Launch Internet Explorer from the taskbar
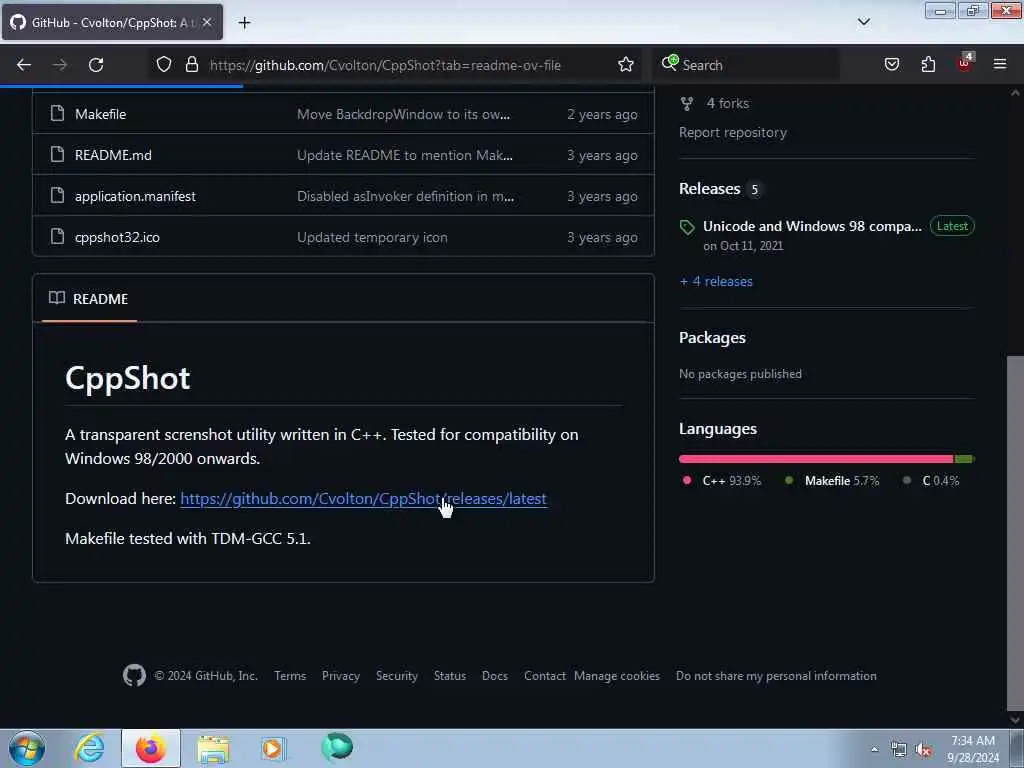The height and width of the screenshot is (768, 1024). click(x=89, y=748)
